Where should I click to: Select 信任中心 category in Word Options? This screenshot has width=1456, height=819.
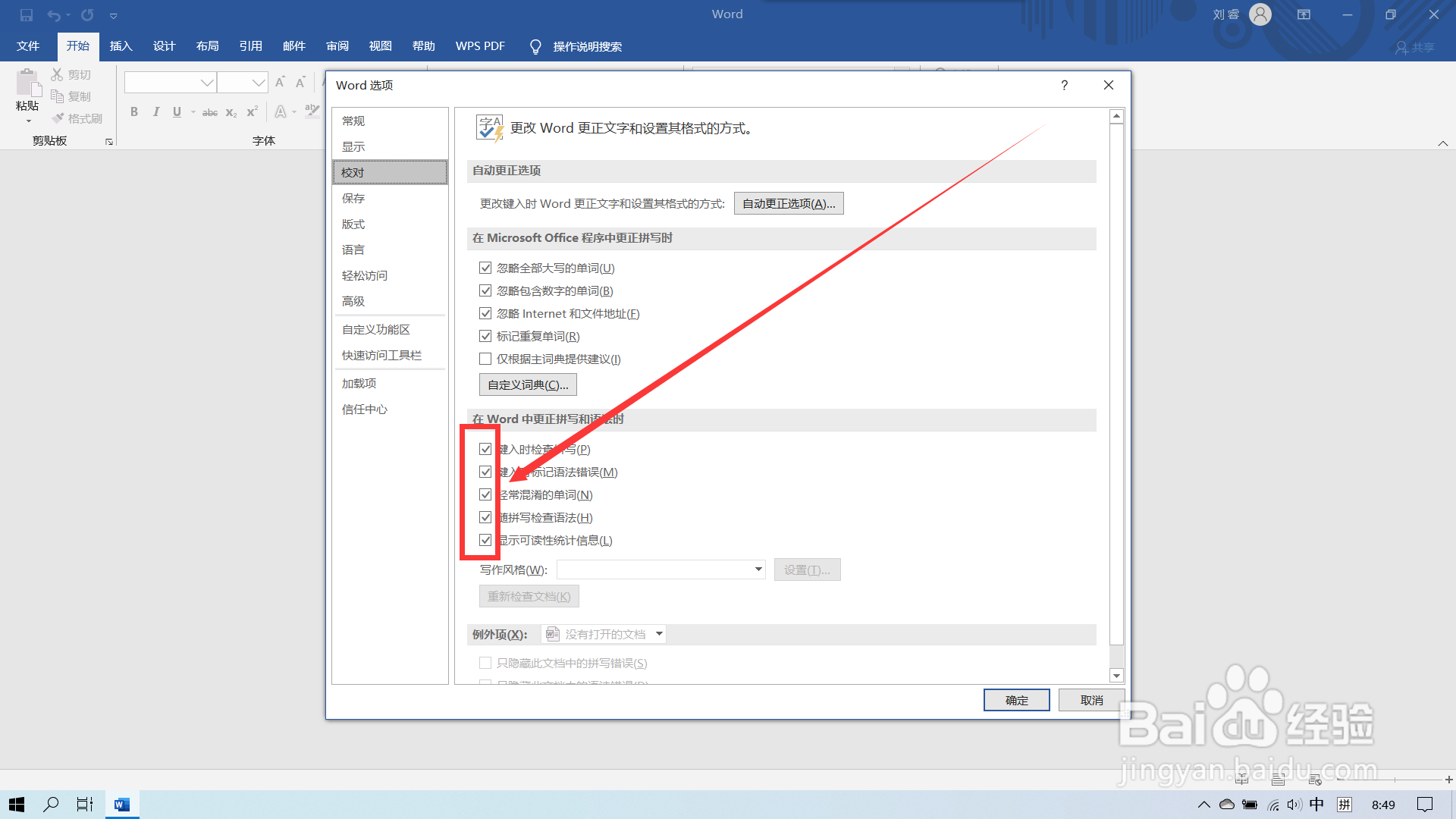pyautogui.click(x=390, y=409)
